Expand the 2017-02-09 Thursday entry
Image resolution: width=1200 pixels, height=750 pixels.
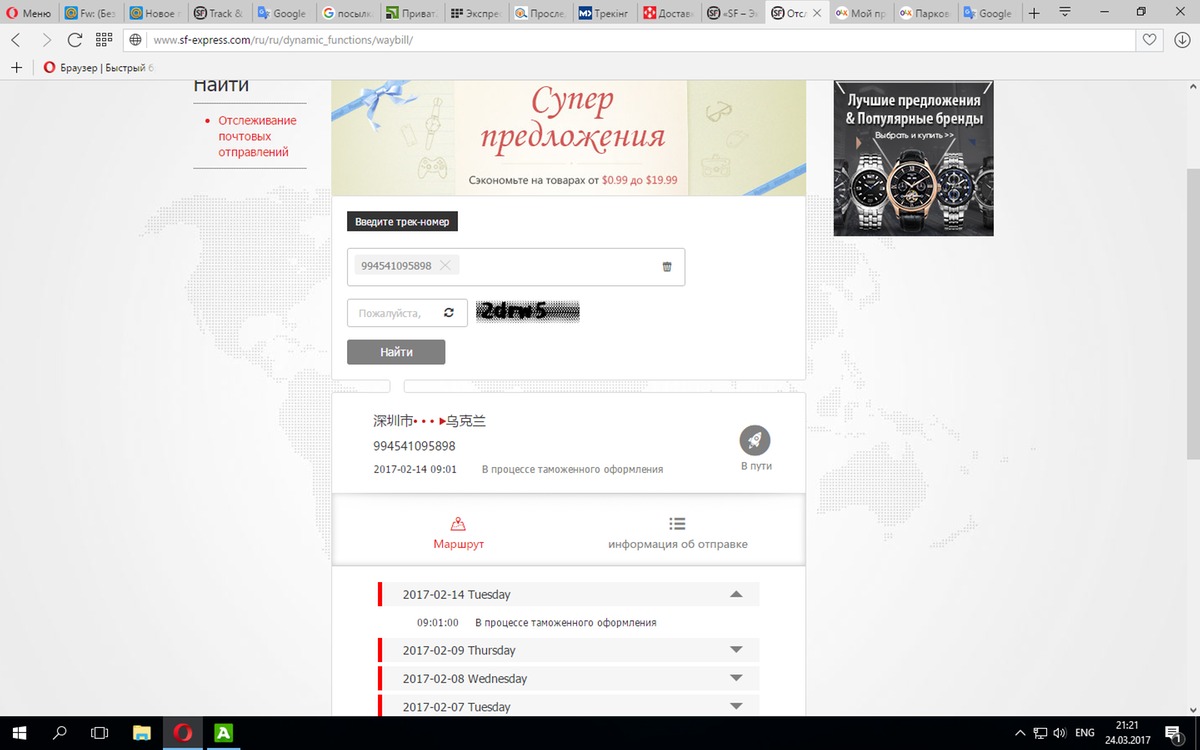pyautogui.click(x=736, y=650)
